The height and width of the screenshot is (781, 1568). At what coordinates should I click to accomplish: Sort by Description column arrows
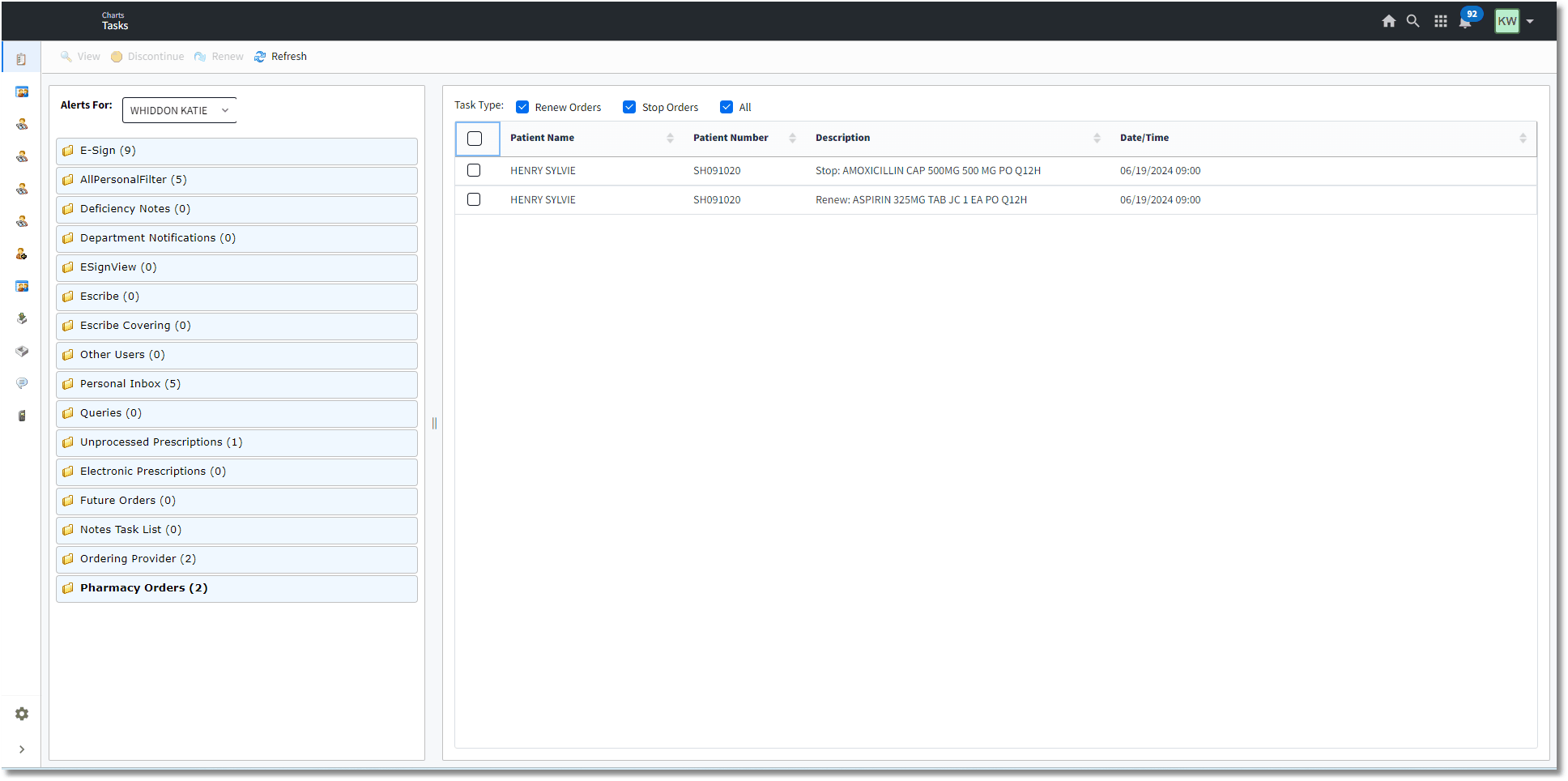[1097, 138]
